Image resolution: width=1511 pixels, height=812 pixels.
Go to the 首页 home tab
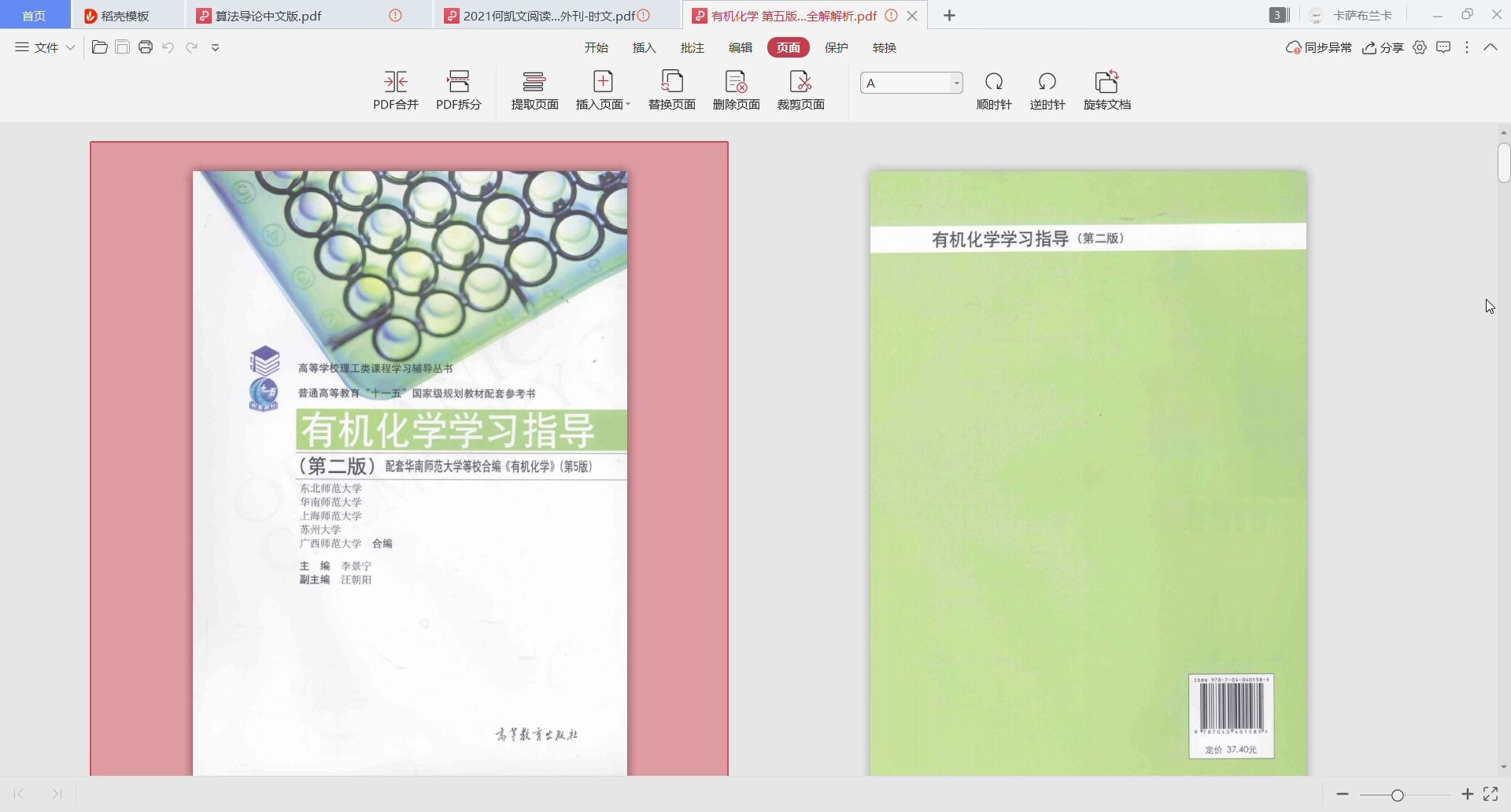pyautogui.click(x=34, y=16)
